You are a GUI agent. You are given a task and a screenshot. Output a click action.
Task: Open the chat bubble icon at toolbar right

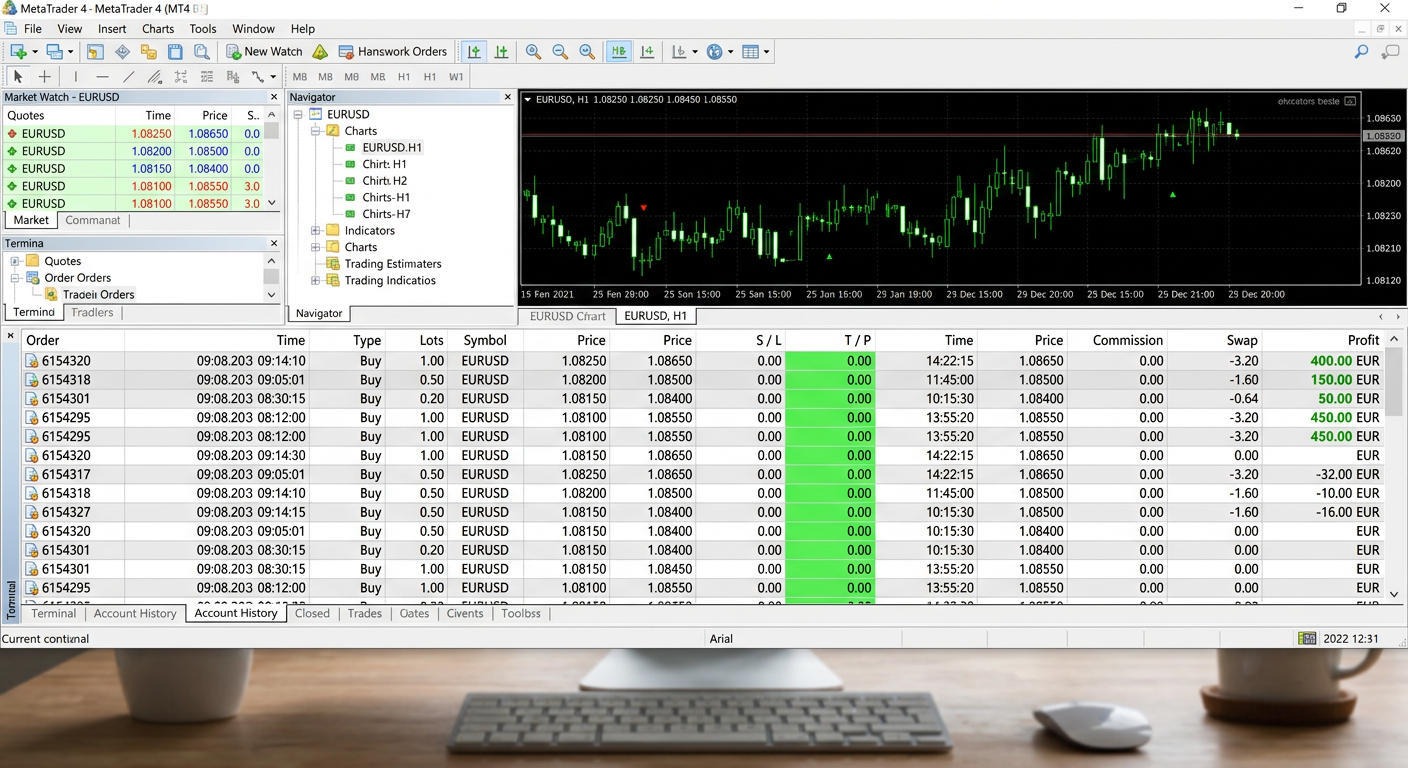click(1390, 52)
